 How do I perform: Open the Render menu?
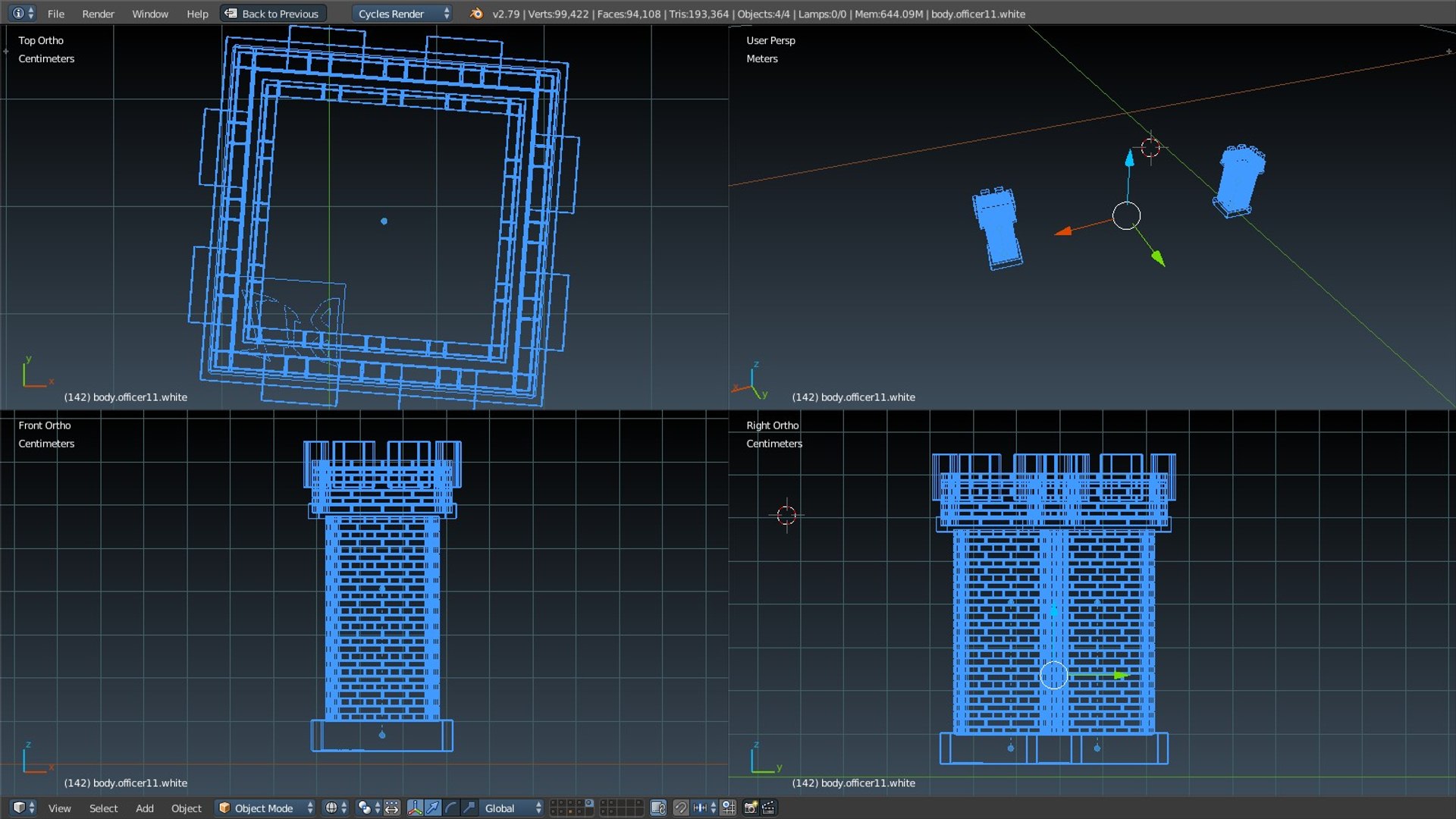pos(98,14)
